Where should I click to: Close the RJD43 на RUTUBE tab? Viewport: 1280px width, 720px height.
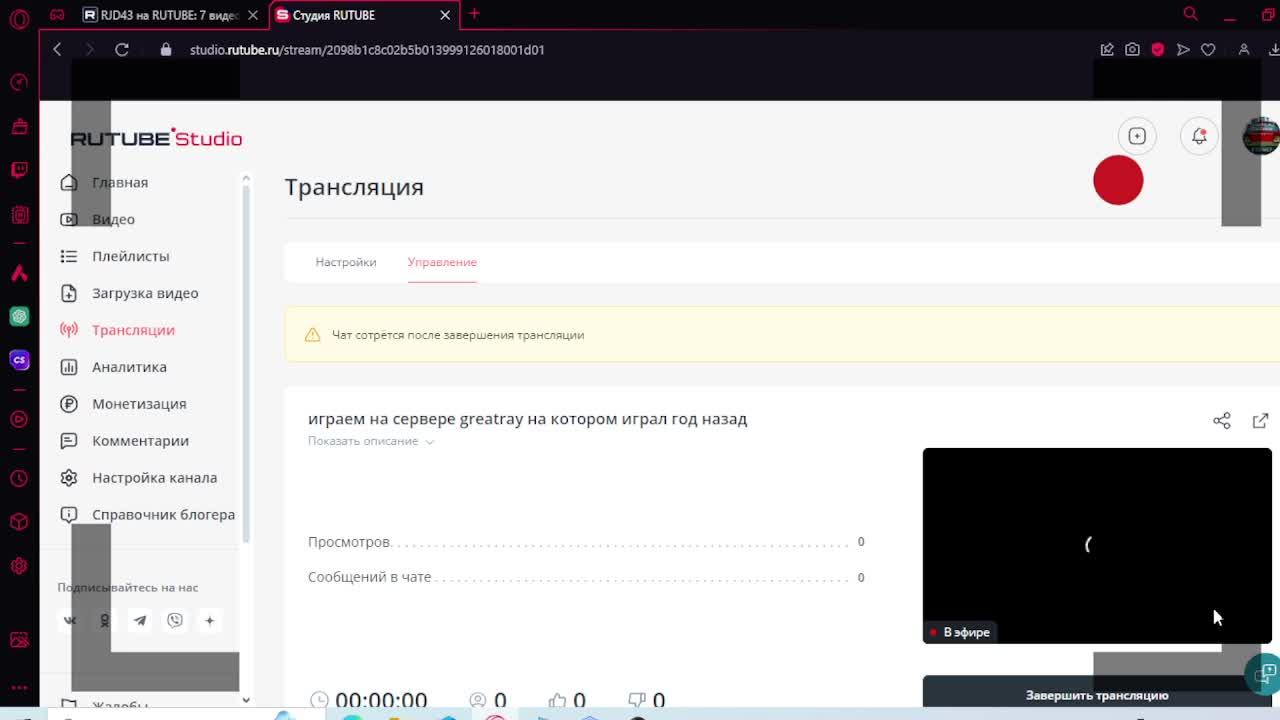253,15
